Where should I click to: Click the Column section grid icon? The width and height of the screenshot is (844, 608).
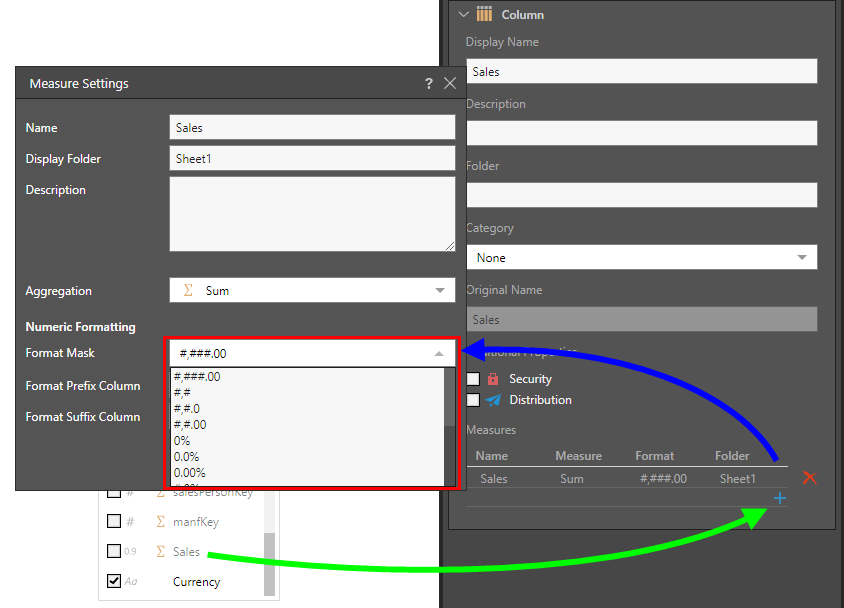pos(484,15)
